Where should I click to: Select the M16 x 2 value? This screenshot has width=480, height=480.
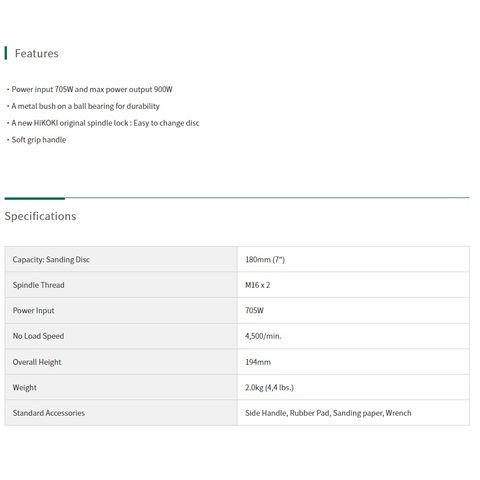coord(258,285)
